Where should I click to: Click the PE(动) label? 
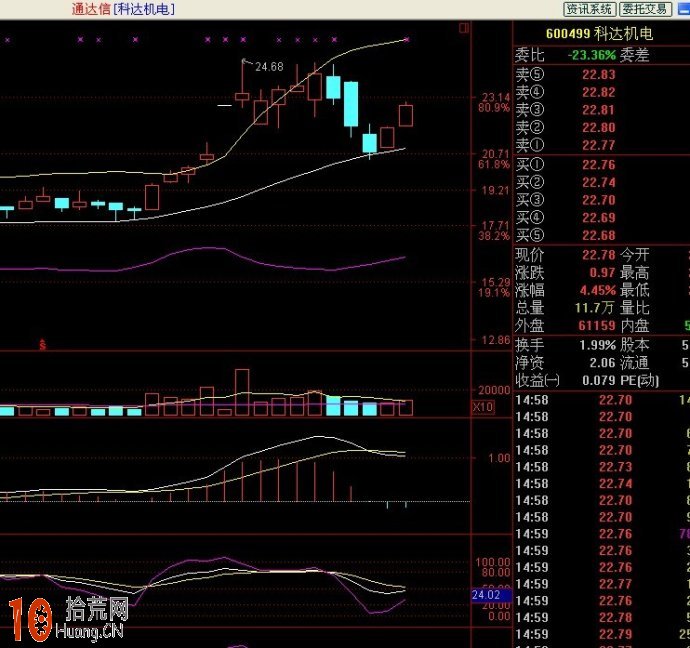coord(639,381)
